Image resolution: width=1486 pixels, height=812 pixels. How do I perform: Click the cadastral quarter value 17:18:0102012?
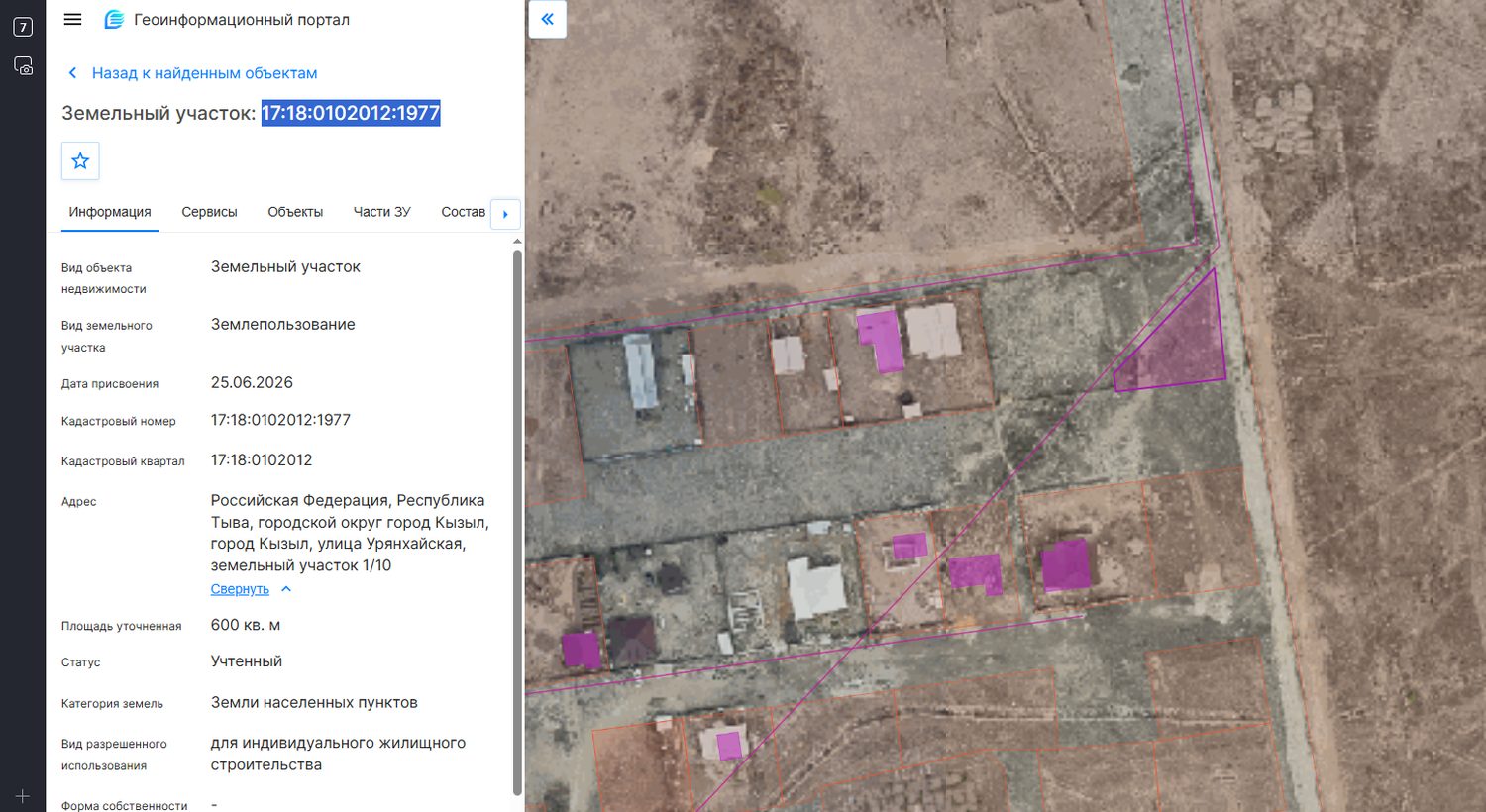[262, 460]
